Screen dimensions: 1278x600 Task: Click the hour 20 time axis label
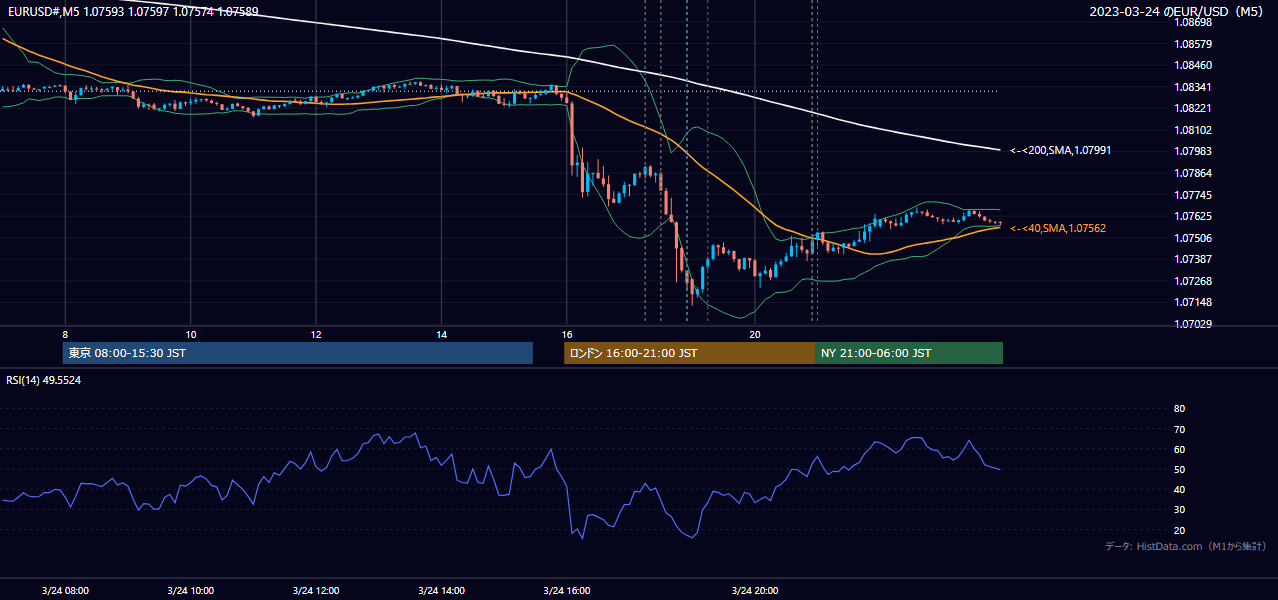755,334
